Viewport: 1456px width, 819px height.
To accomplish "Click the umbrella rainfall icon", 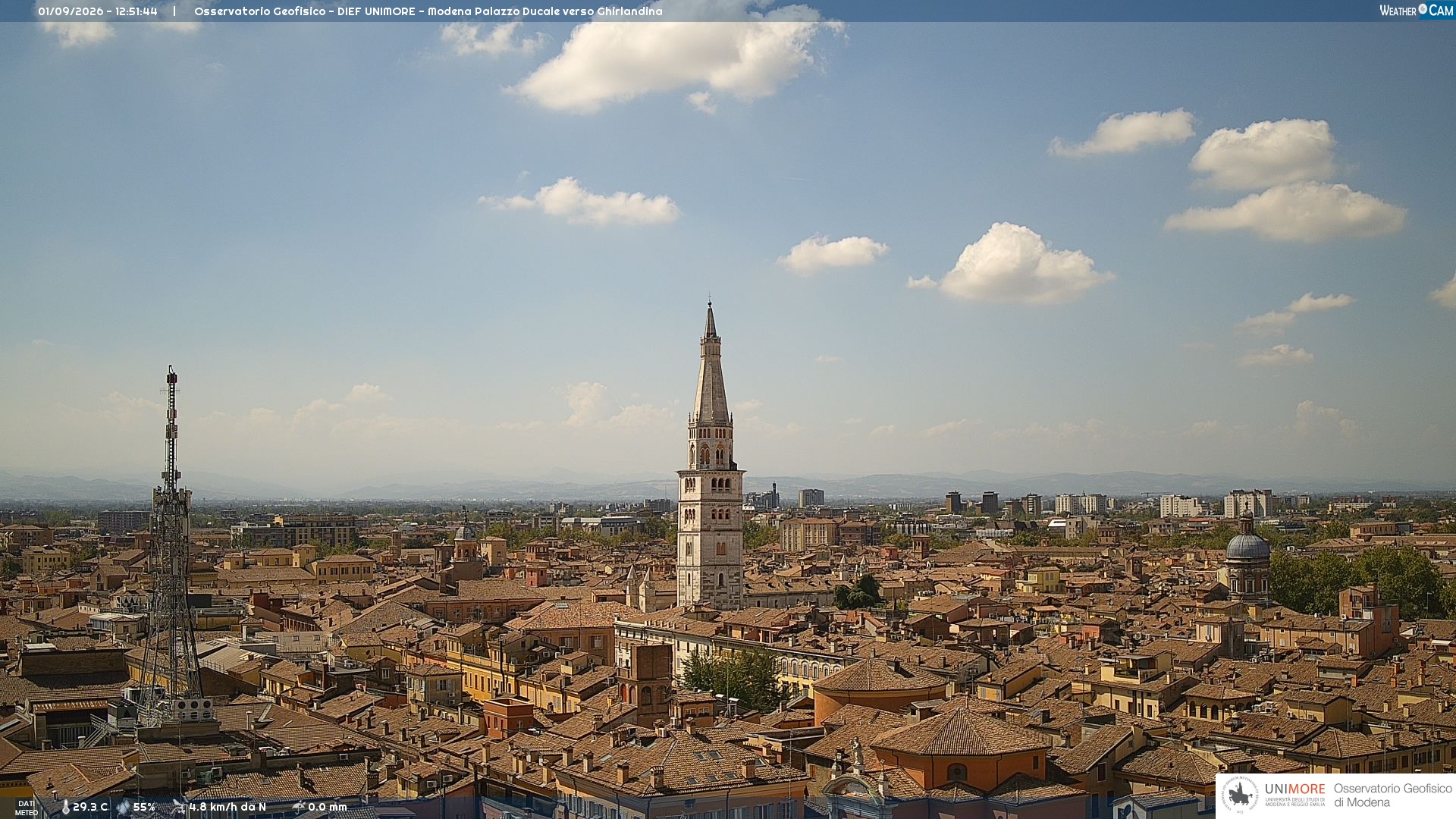I will [299, 807].
